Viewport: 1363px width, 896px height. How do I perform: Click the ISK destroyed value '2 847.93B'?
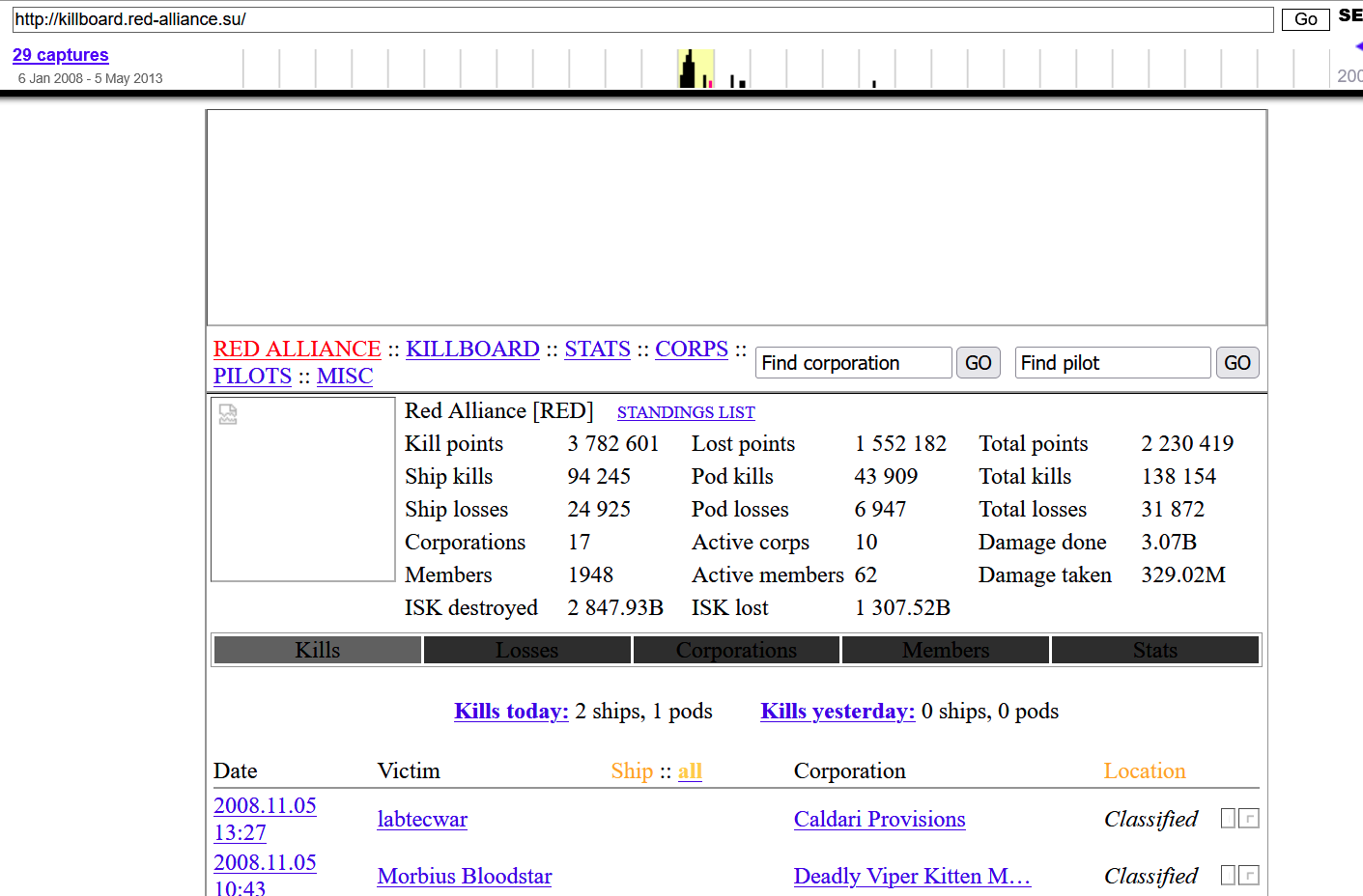pyautogui.click(x=615, y=607)
